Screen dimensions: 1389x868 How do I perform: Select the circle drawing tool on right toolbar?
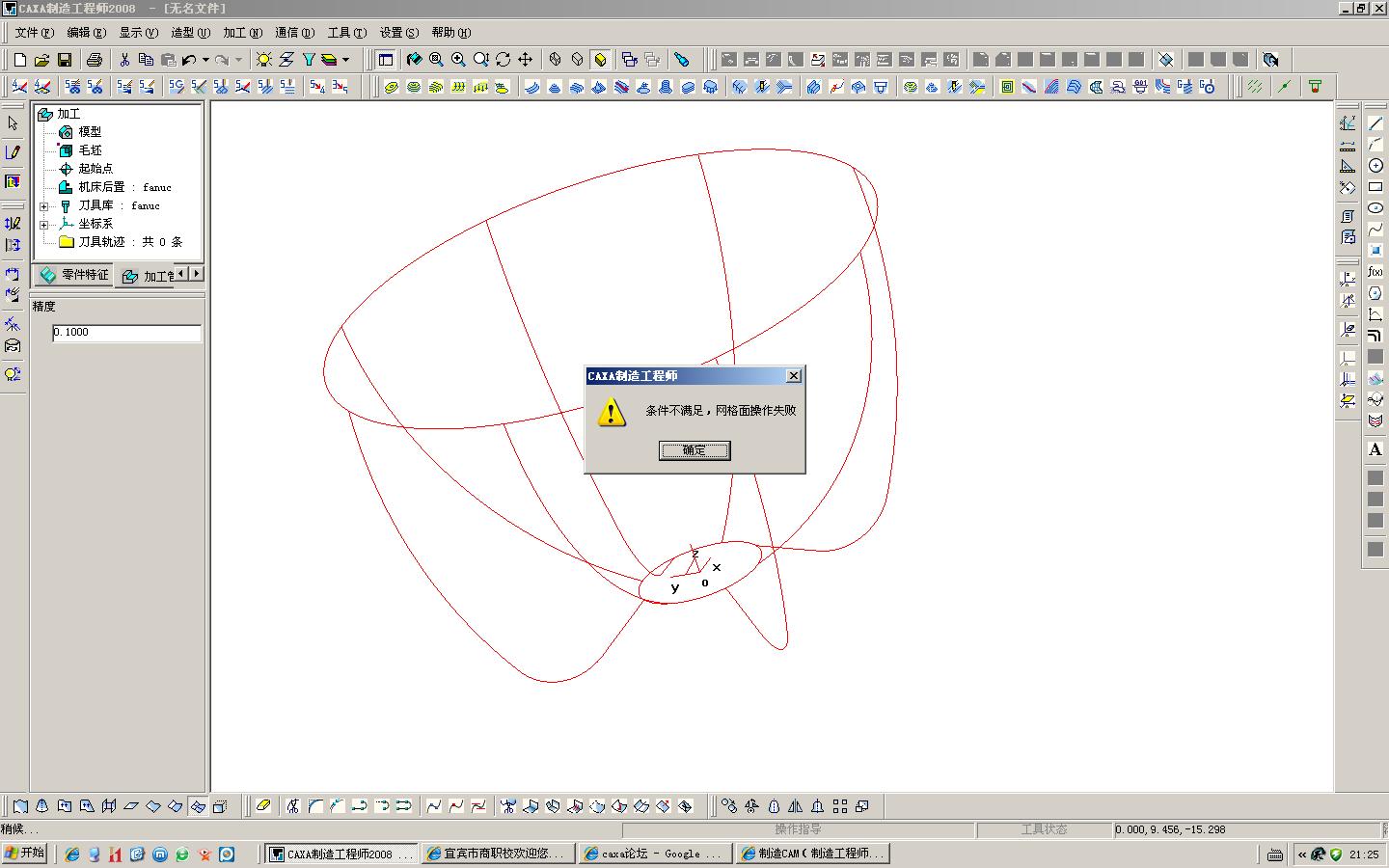click(x=1375, y=166)
